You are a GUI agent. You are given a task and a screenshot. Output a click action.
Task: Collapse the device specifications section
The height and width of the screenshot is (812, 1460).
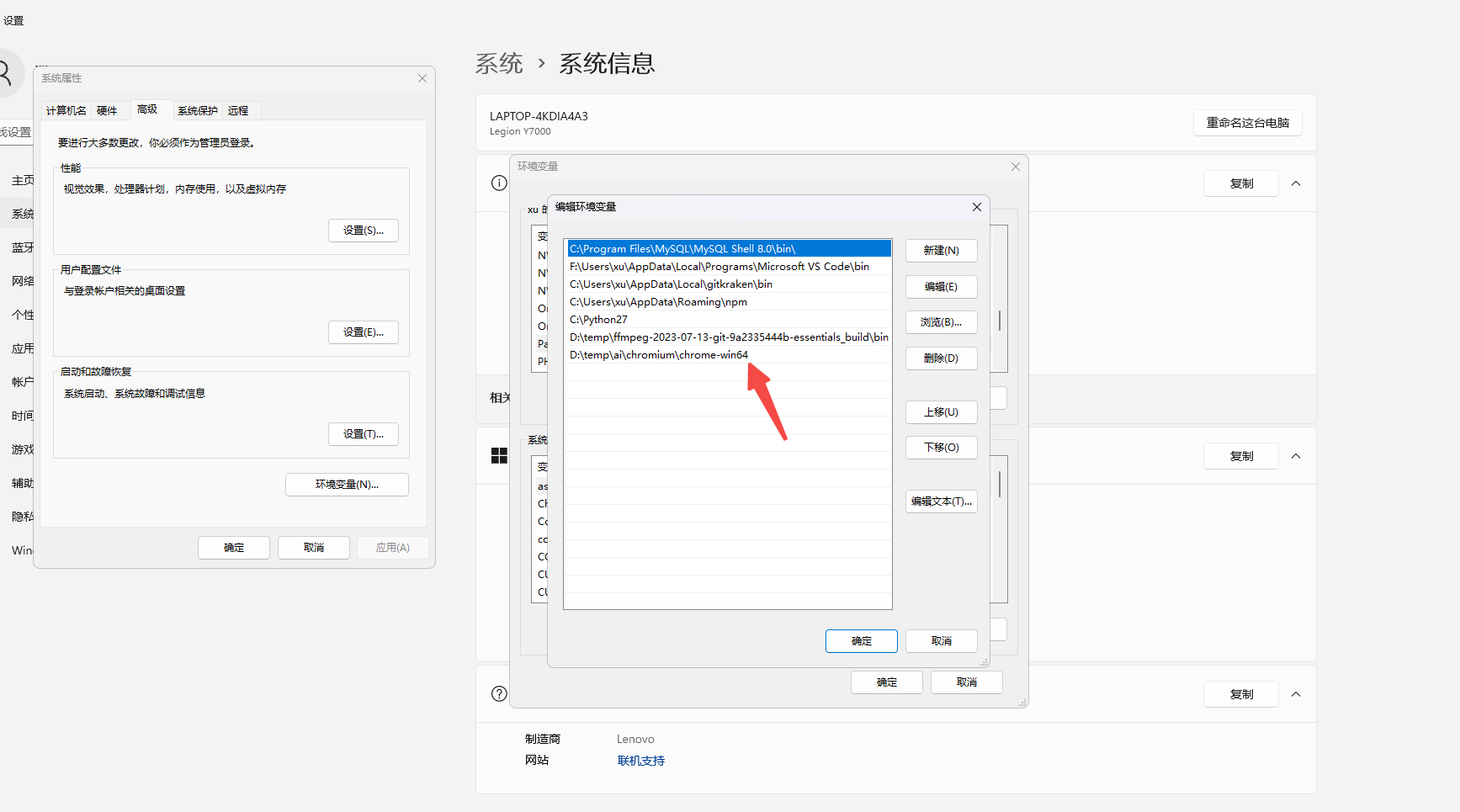pos(1296,183)
